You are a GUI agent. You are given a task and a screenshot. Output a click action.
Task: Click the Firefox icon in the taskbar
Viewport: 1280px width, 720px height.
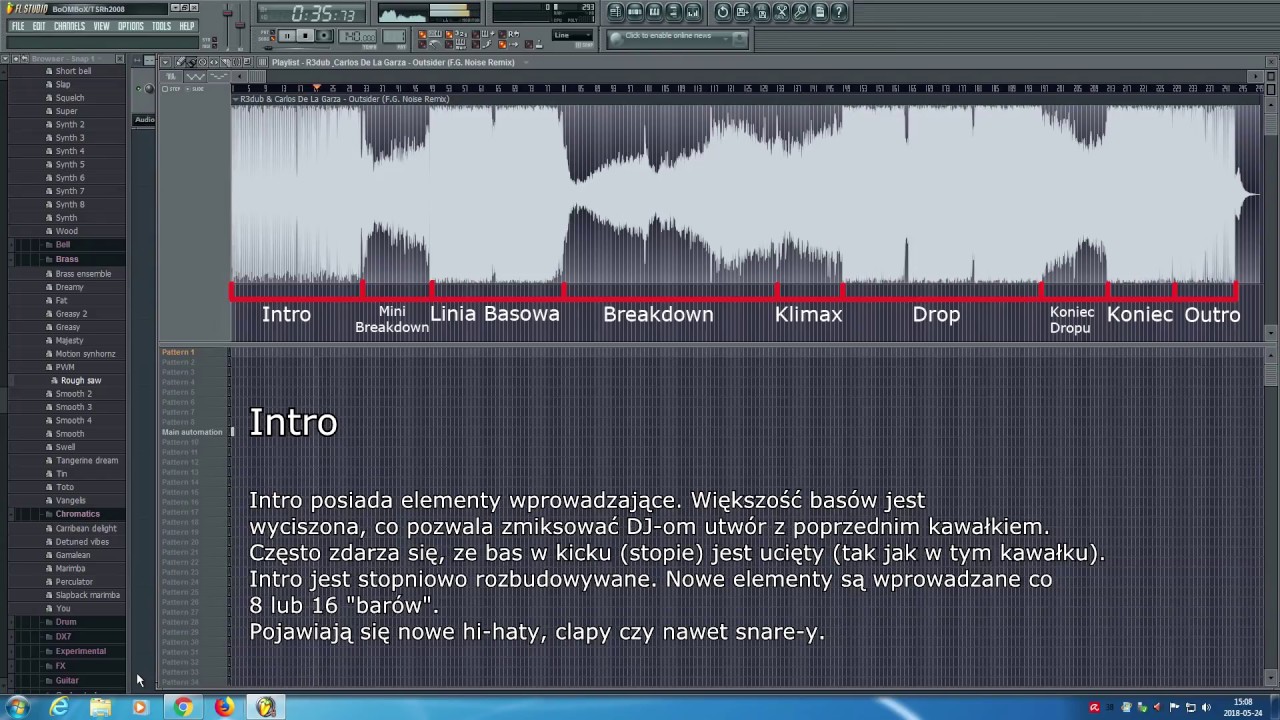(x=224, y=707)
